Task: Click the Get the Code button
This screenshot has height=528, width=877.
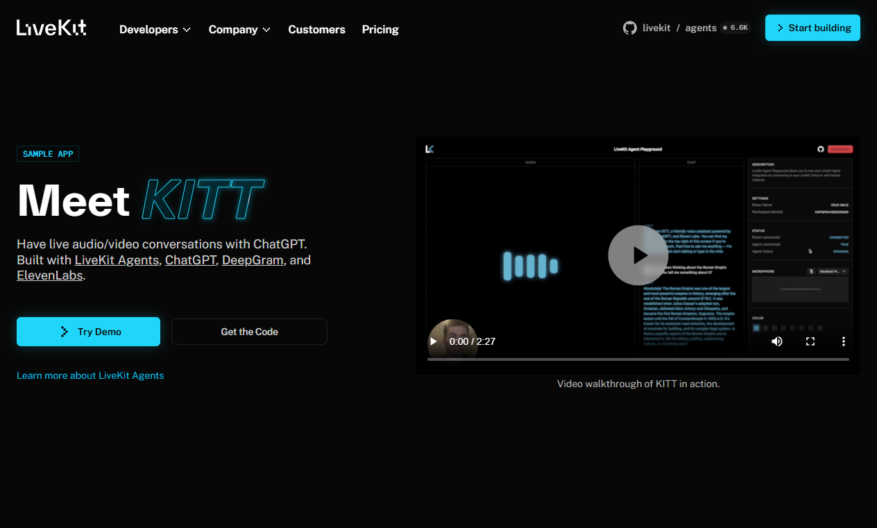Action: [x=249, y=332]
